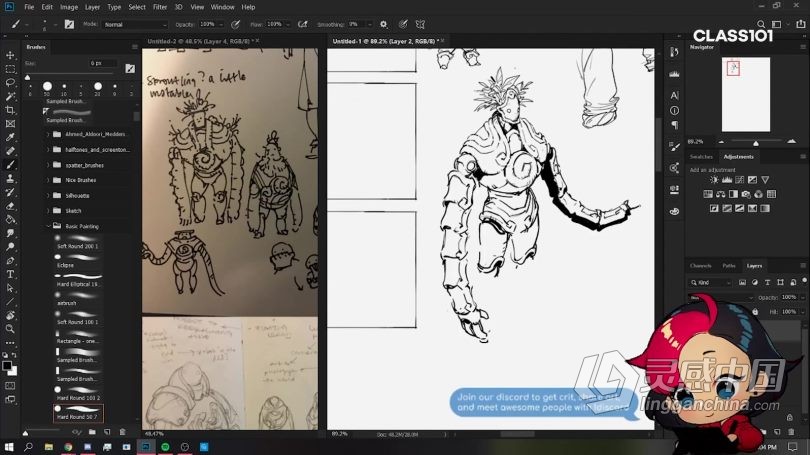Select the Clone Stamp tool

(x=10, y=179)
